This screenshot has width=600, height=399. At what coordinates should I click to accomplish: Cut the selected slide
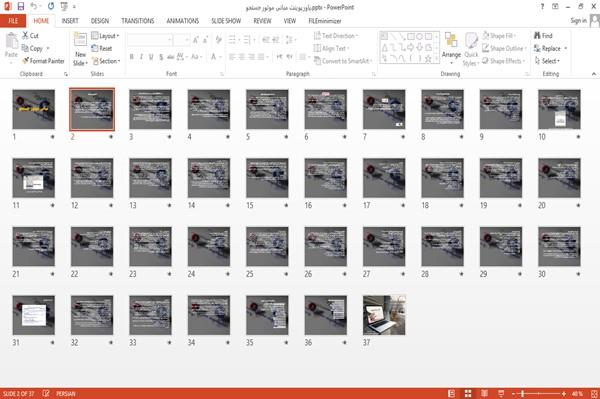pyautogui.click(x=30, y=36)
